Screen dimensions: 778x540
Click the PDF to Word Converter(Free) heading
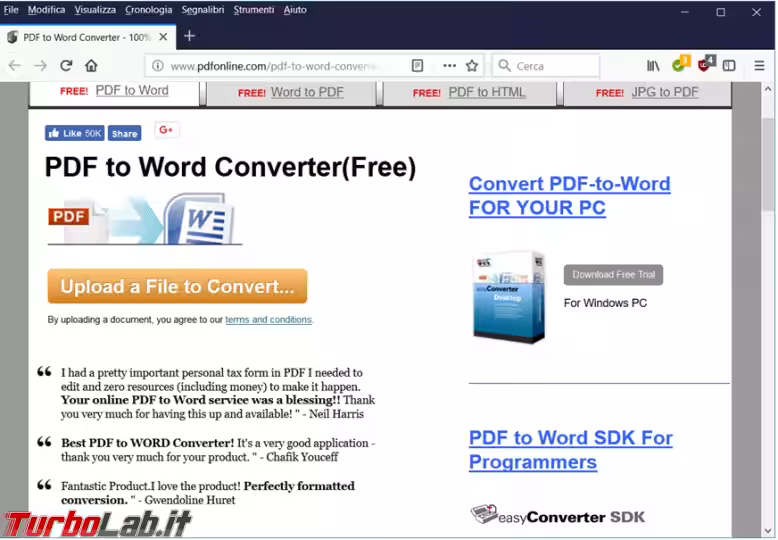[x=230, y=167]
